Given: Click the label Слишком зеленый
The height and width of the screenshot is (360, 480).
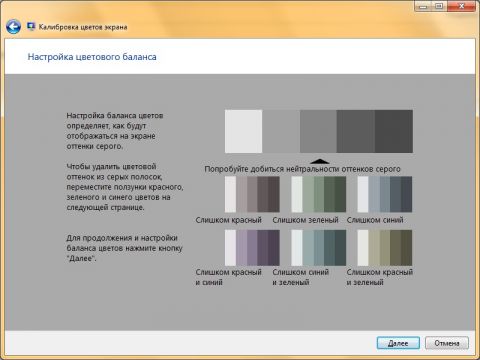Looking at the screenshot, I should point(305,220).
